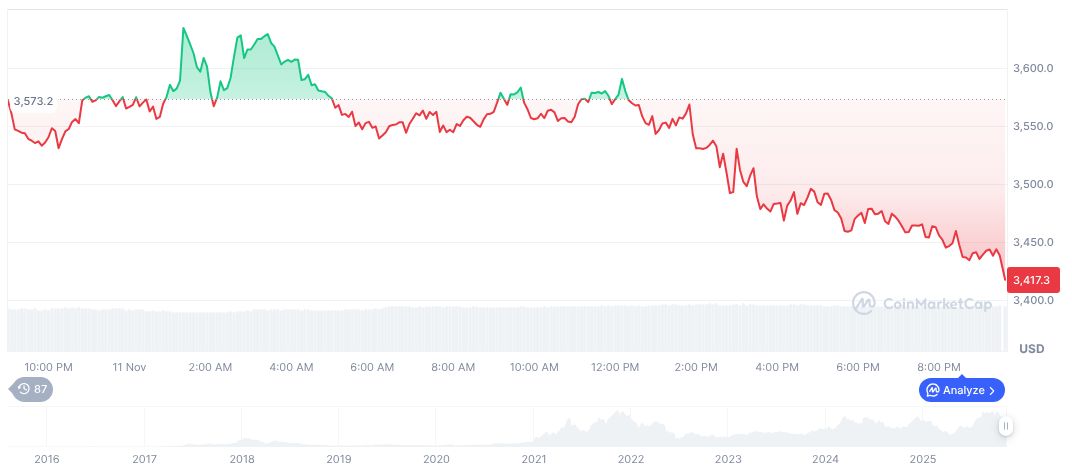The height and width of the screenshot is (470, 1072).
Task: Click the clock icon in the 87 badge
Action: [23, 390]
